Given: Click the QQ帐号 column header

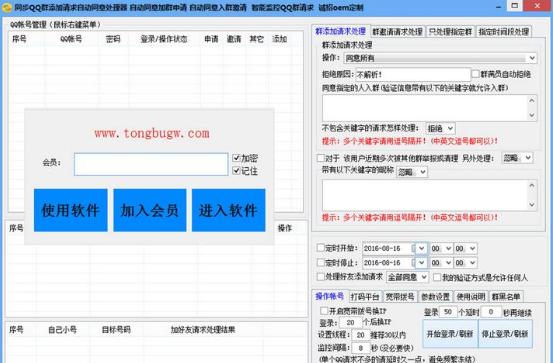Looking at the screenshot, I should click(x=71, y=39).
